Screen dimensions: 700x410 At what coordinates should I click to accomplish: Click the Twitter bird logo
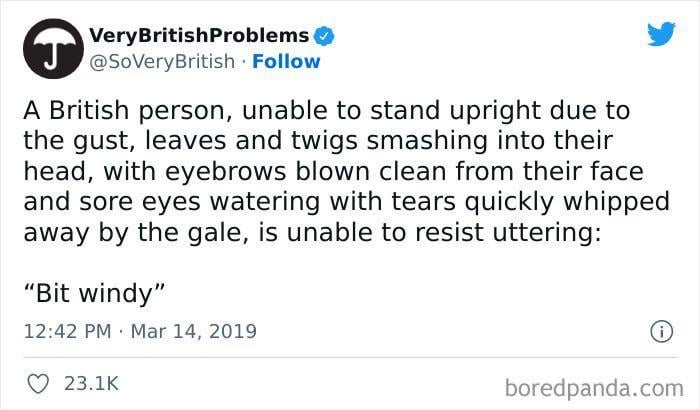coord(662,33)
